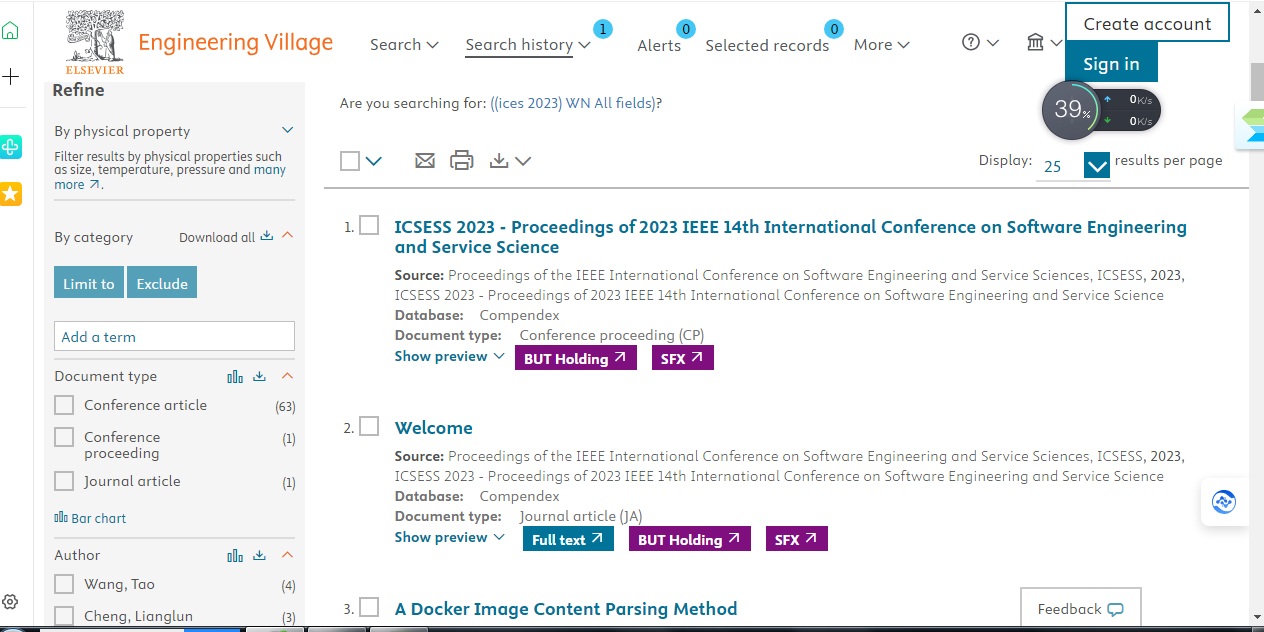Viewport: 1264px width, 632px height.
Task: Check the Conference article filter
Action: pyautogui.click(x=64, y=405)
